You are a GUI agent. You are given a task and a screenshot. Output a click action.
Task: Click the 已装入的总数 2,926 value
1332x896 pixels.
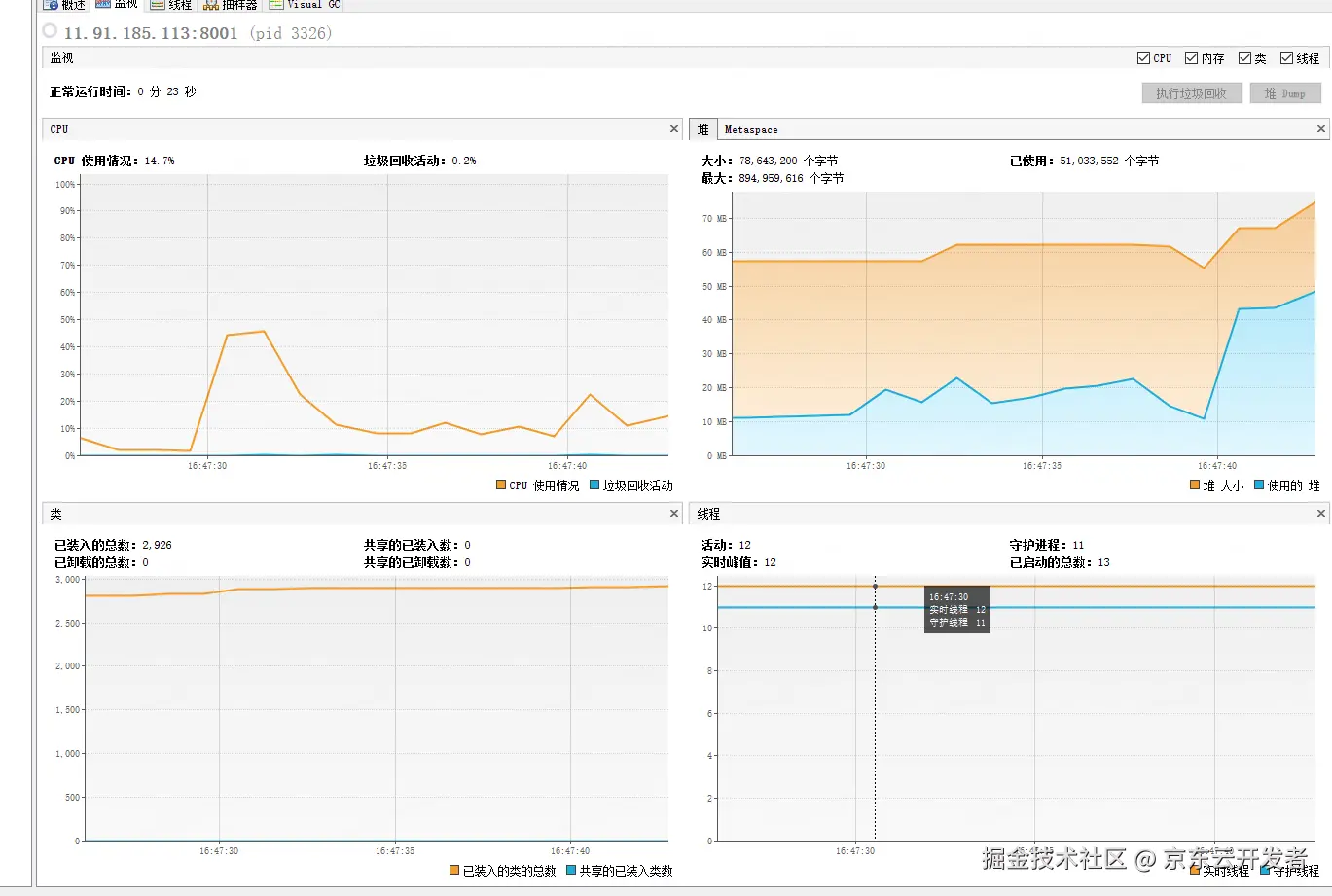tap(157, 545)
